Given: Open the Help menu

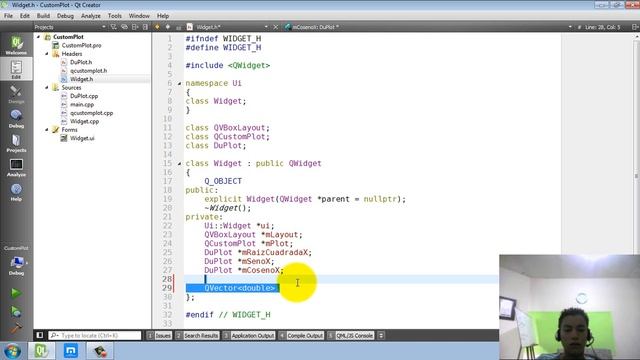Looking at the screenshot, I should tap(163, 16).
